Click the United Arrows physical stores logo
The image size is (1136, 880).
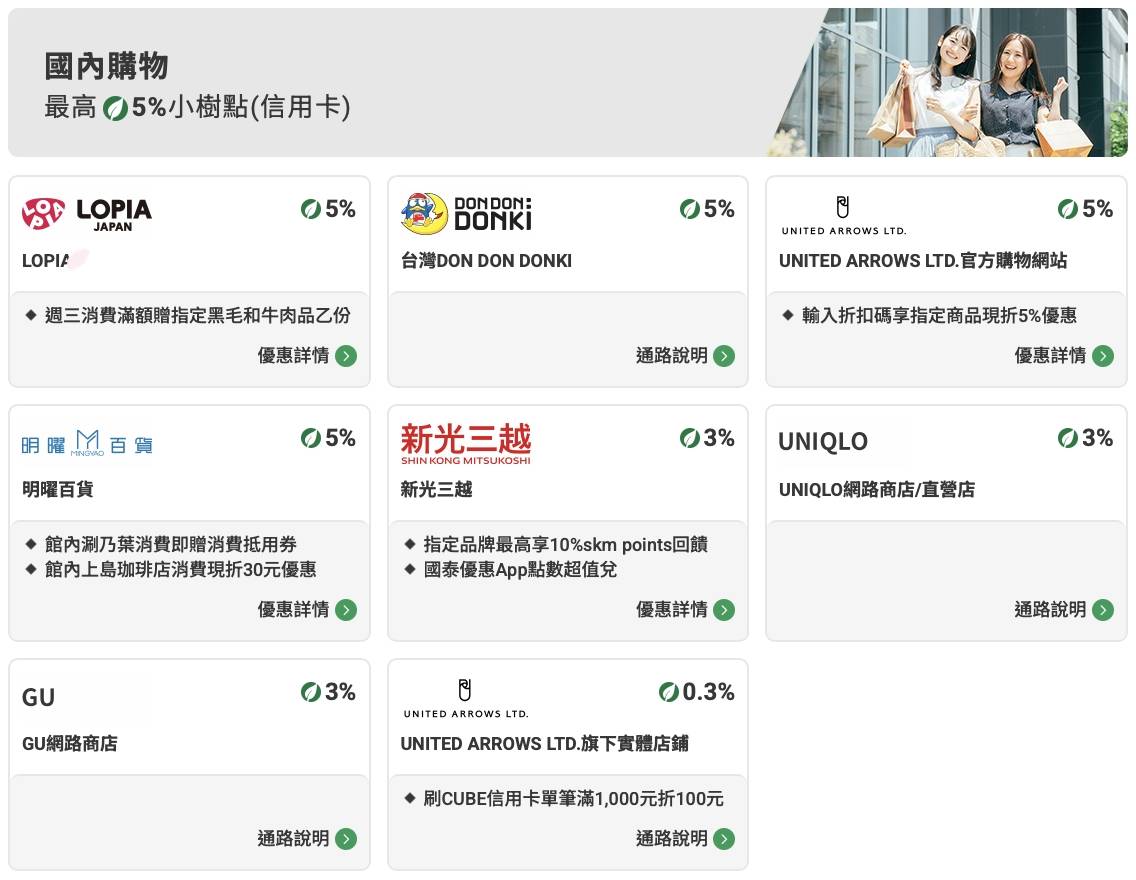click(466, 697)
